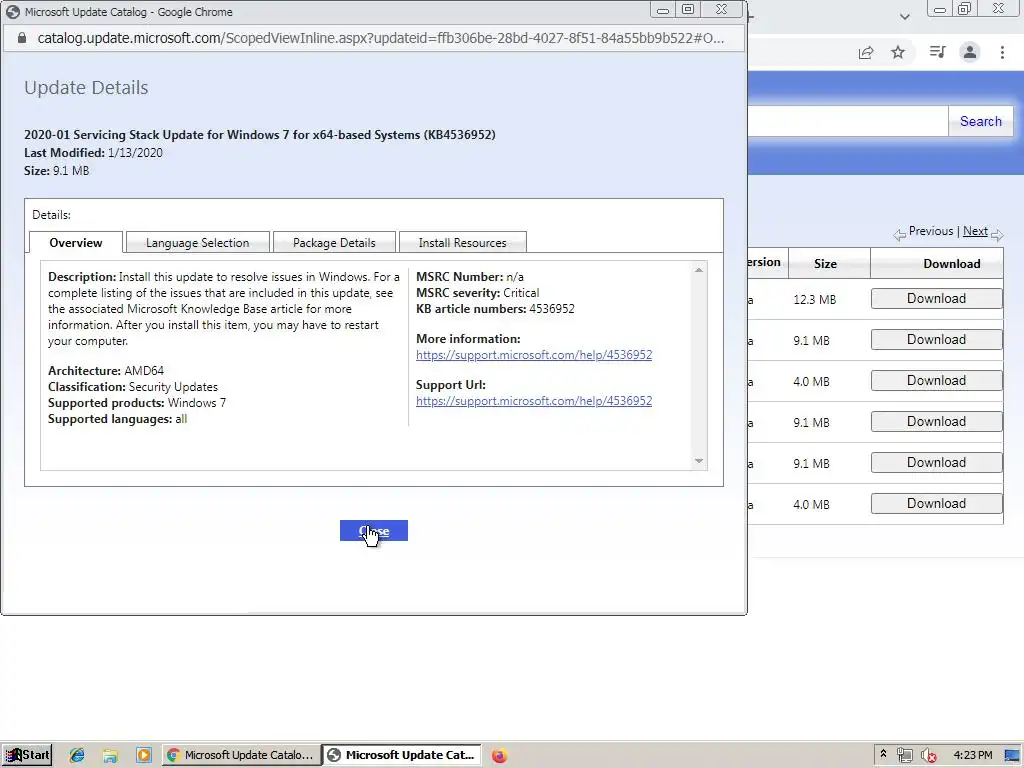
Task: Click Download in the fourth row (9.1 MB)
Action: pyautogui.click(x=936, y=421)
